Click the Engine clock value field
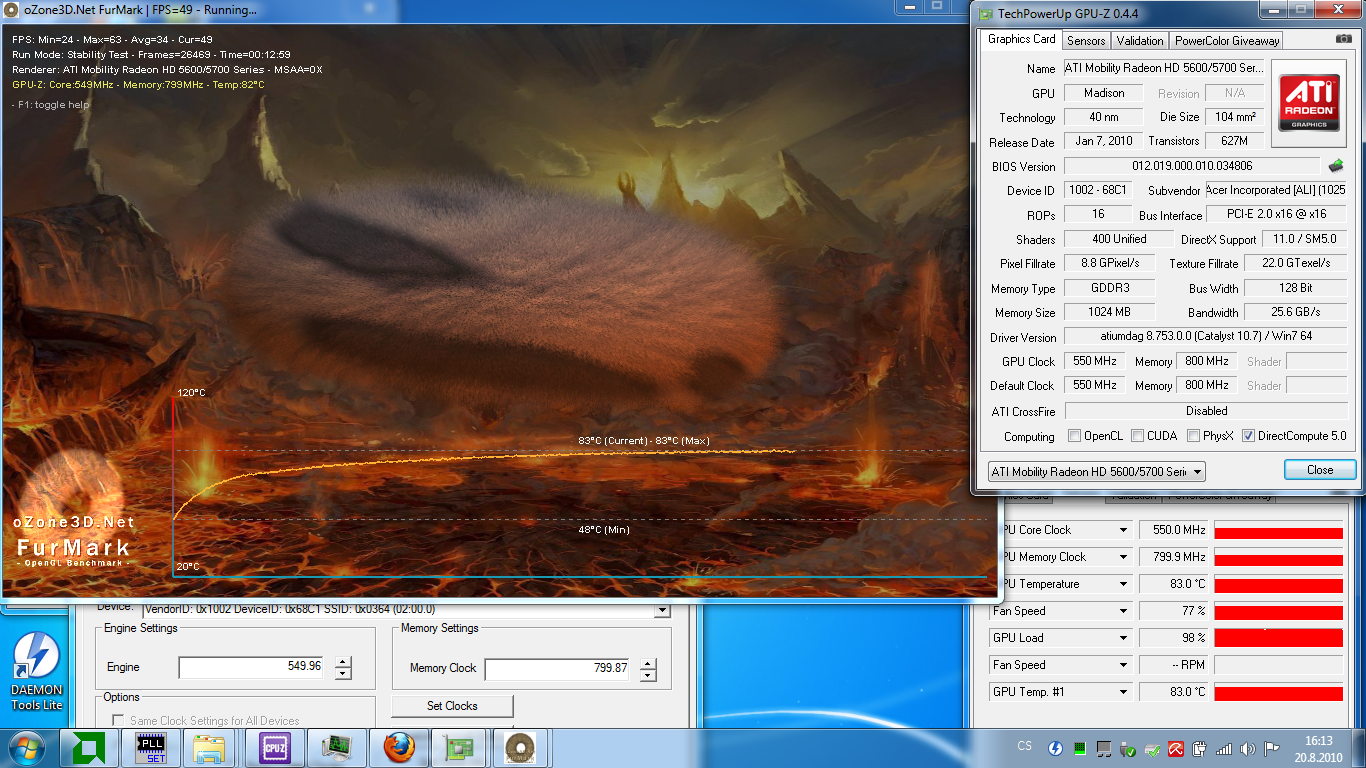The width and height of the screenshot is (1366, 768). pos(252,668)
